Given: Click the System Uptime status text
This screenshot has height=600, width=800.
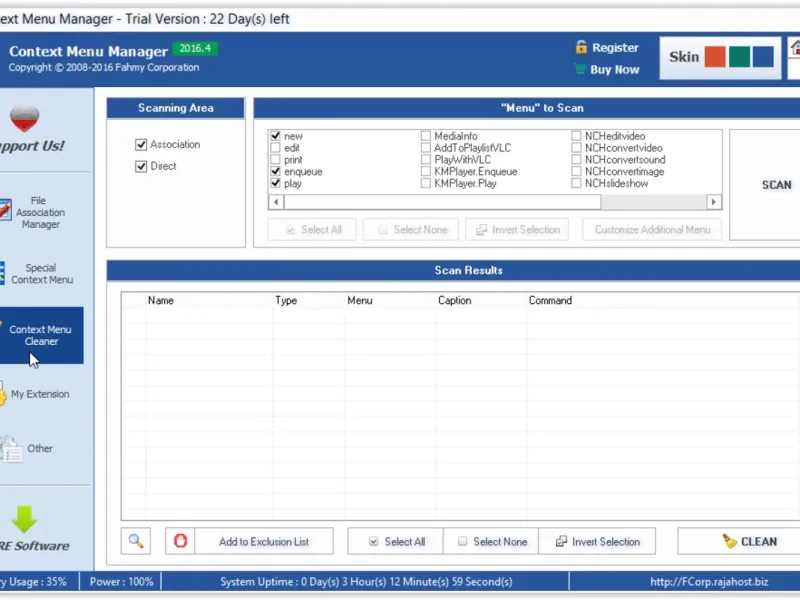Looking at the screenshot, I should pos(366,582).
